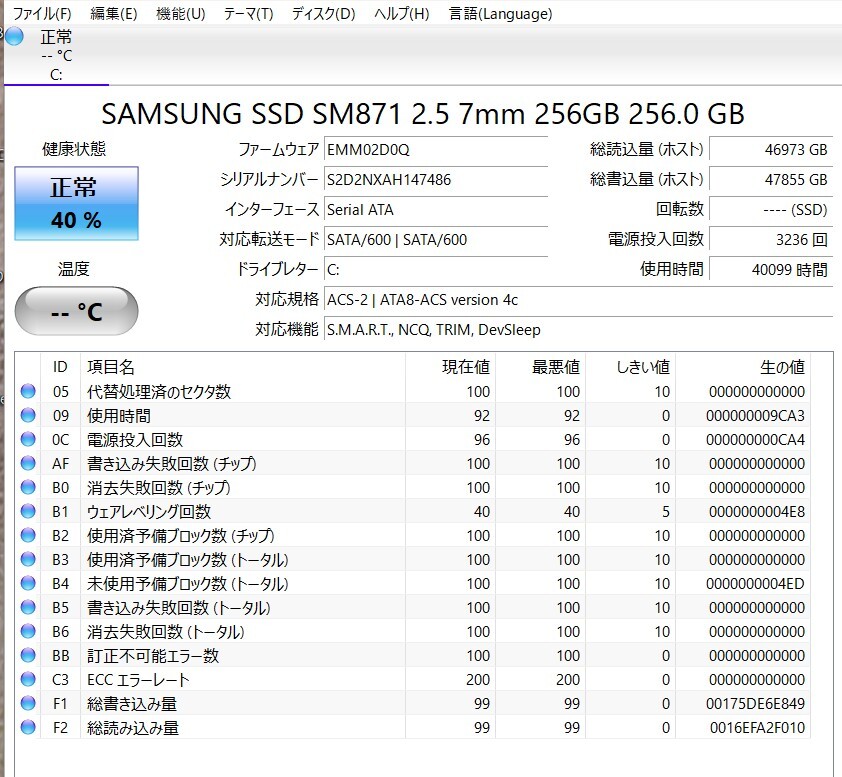Select the 未使用予備ブロック数 (トータル) row name

pos(188,584)
